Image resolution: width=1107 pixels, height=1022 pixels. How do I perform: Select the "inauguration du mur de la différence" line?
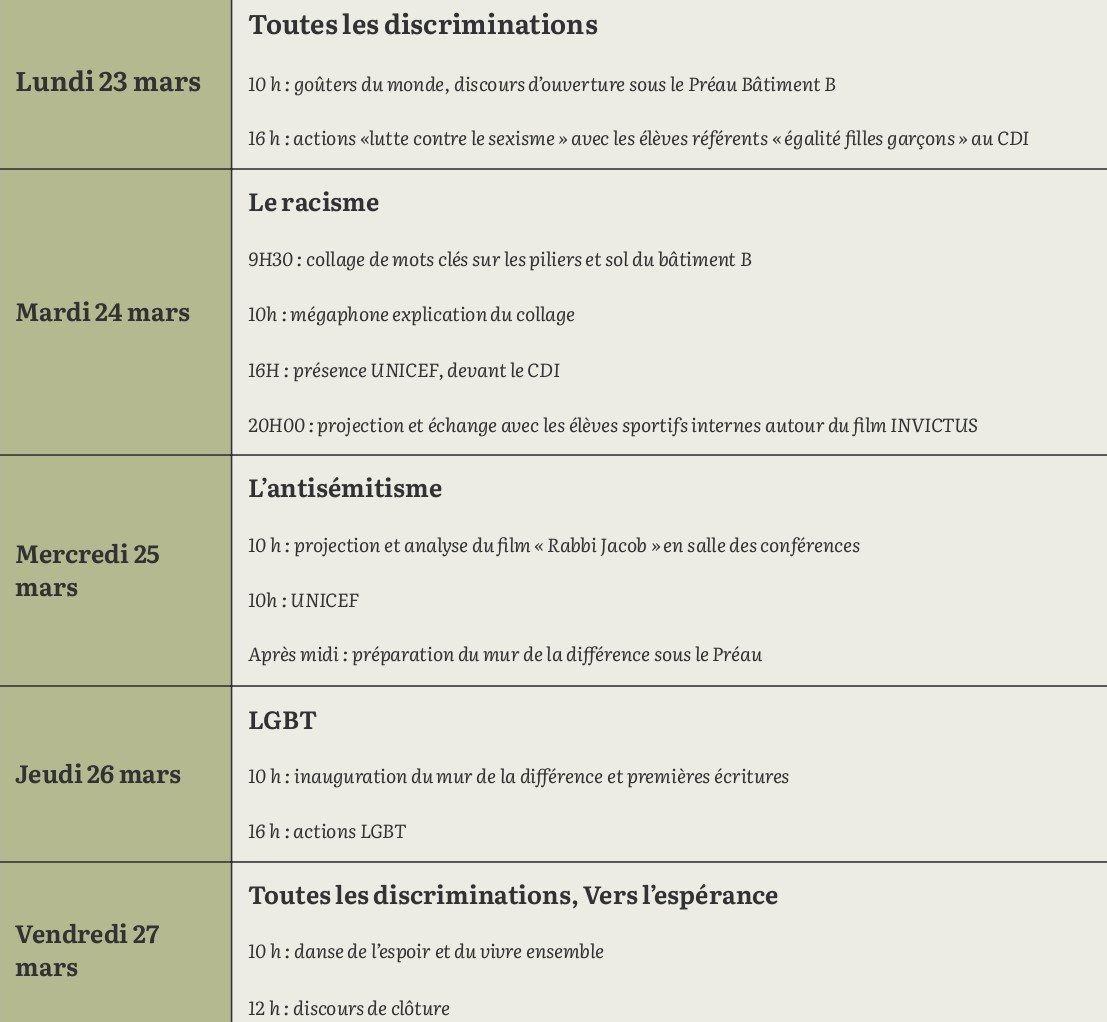(x=518, y=777)
